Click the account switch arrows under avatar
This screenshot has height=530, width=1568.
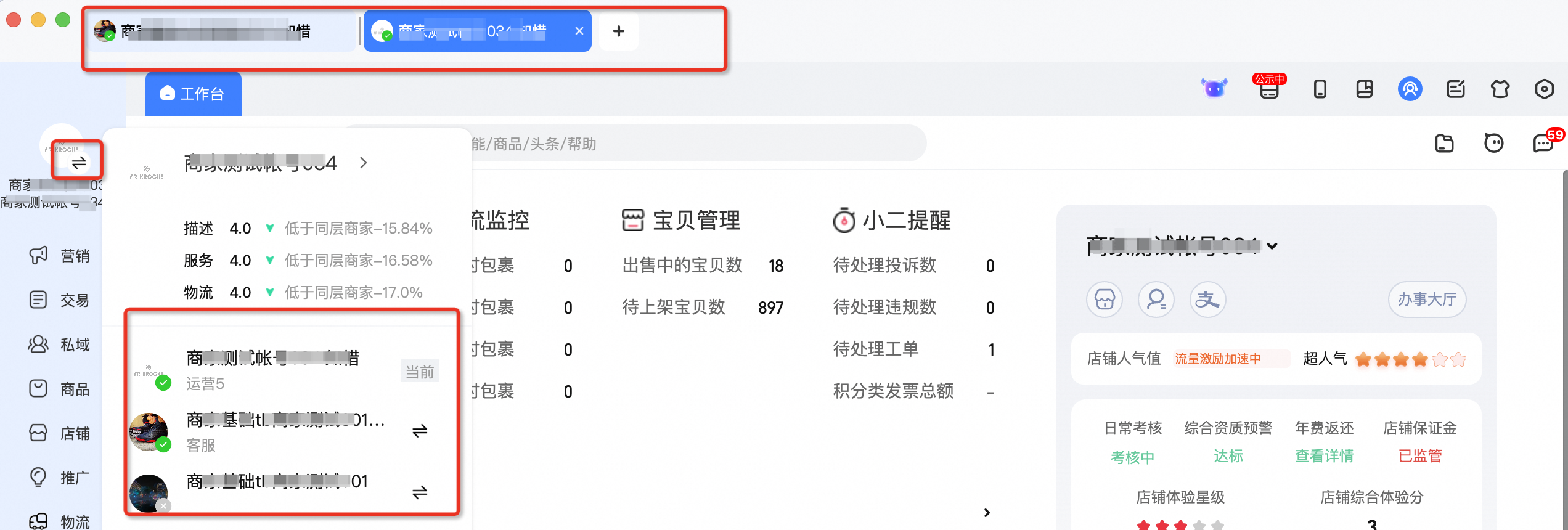click(79, 163)
